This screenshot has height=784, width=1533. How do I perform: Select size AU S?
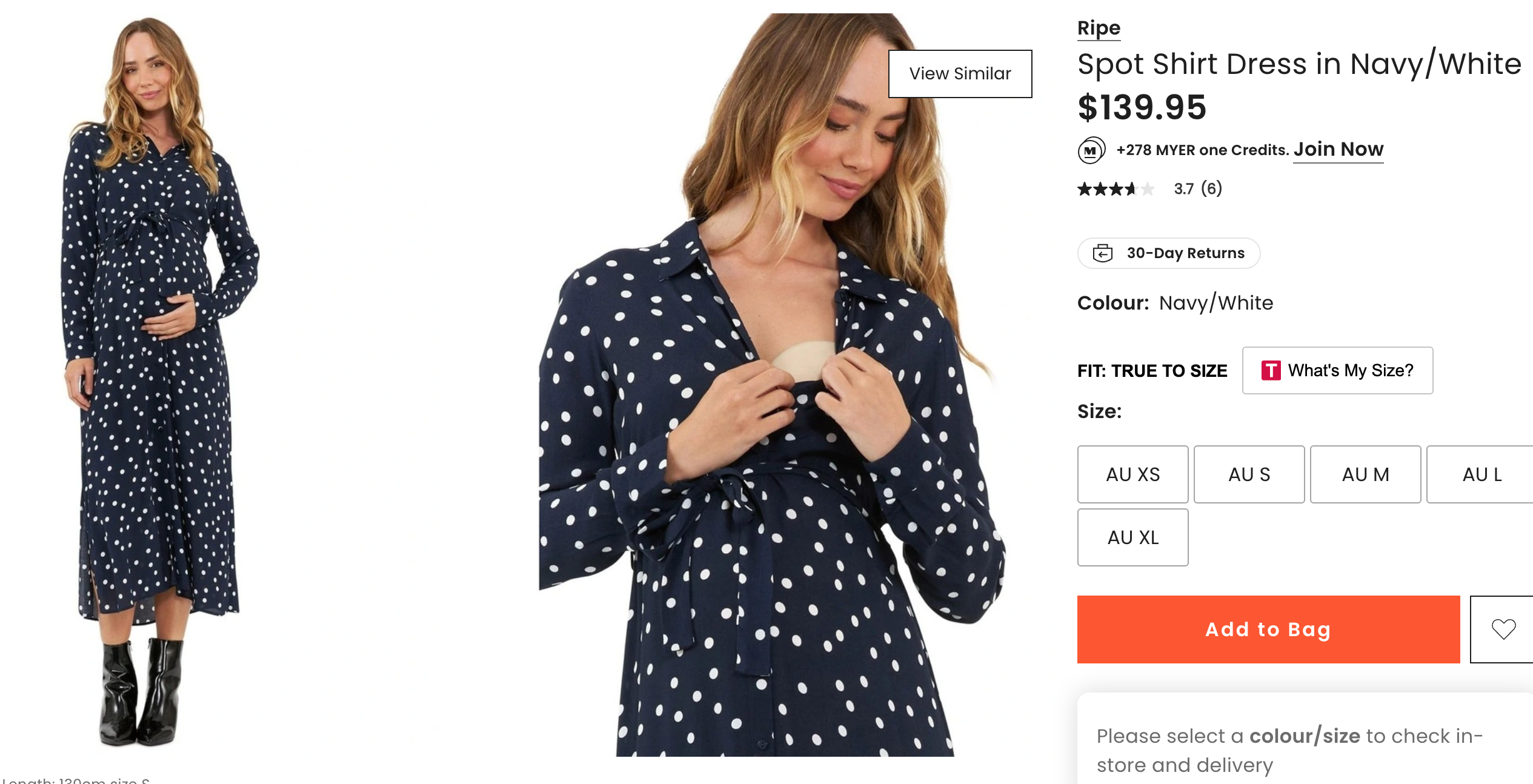pyautogui.click(x=1249, y=474)
